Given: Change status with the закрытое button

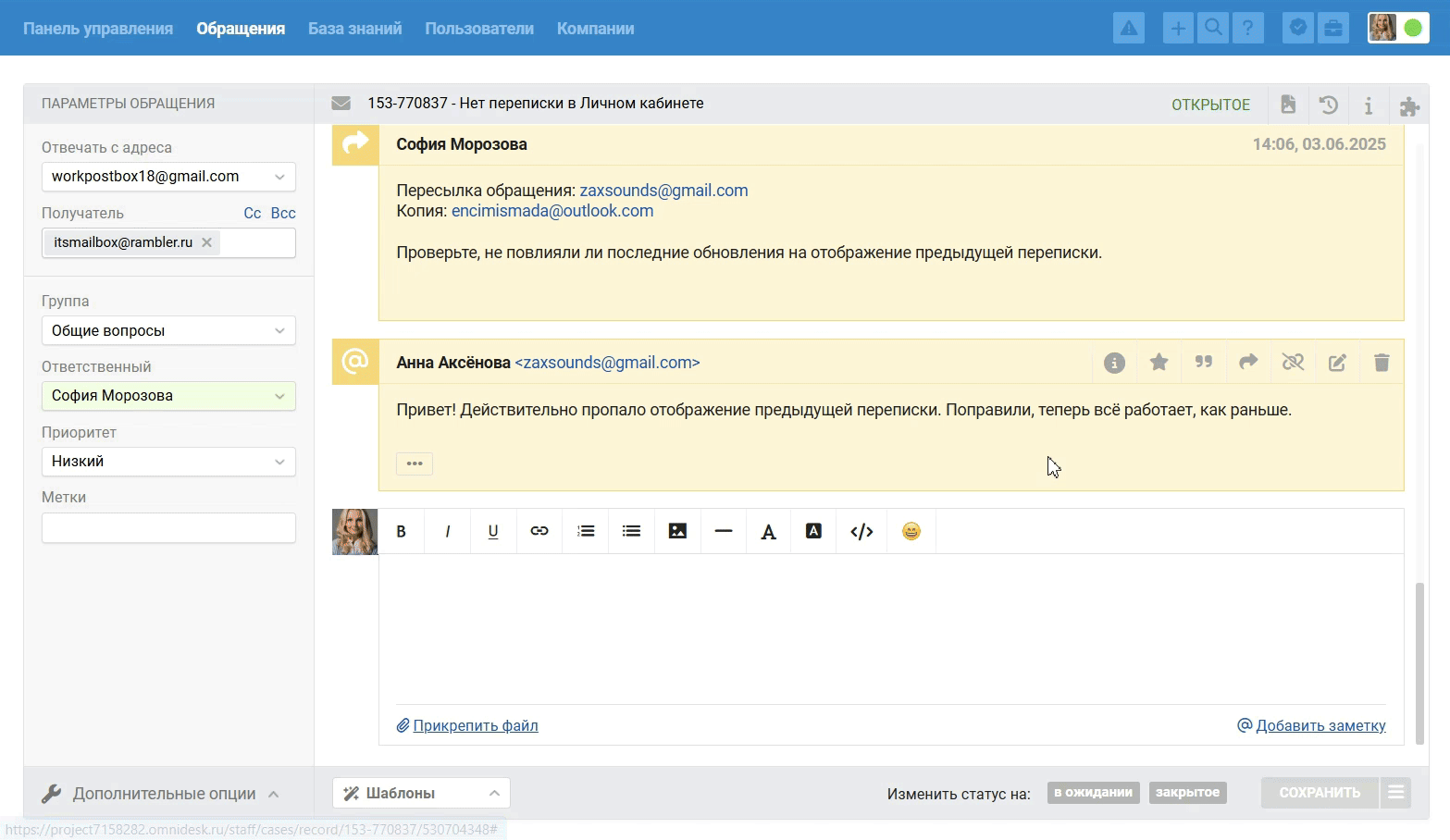Looking at the screenshot, I should tap(1187, 793).
